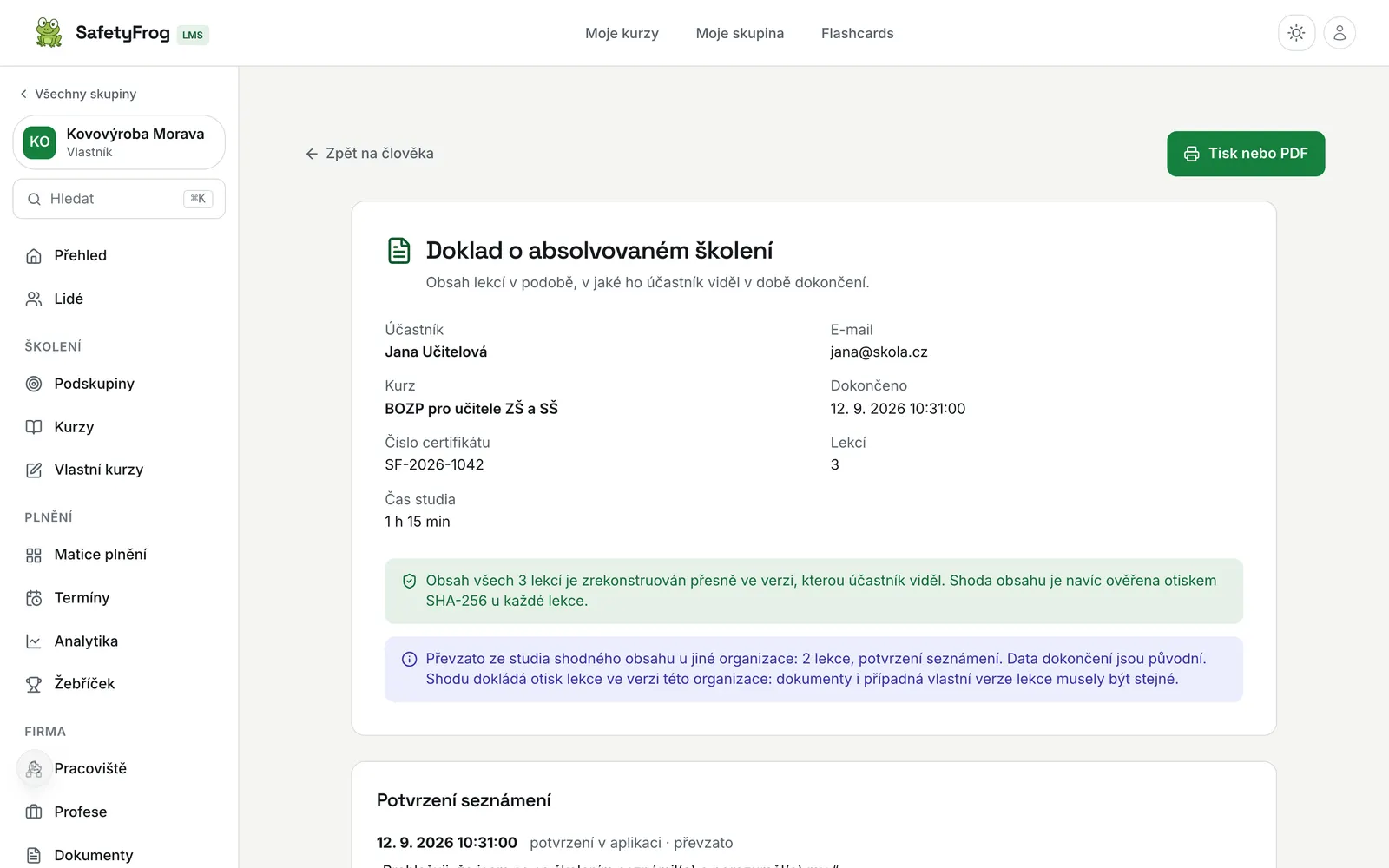Click the Tisk nebo PDF button
This screenshot has height=868, width=1389.
[x=1246, y=154]
